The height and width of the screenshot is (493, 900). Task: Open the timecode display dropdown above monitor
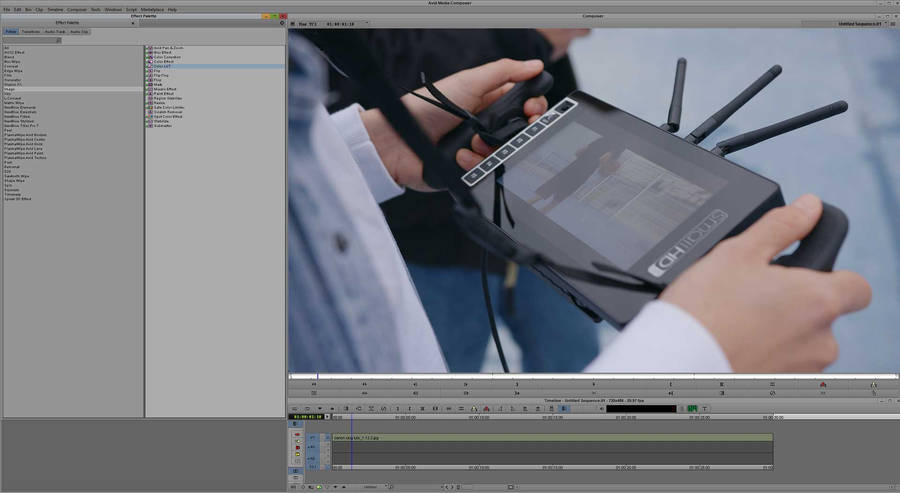point(366,22)
